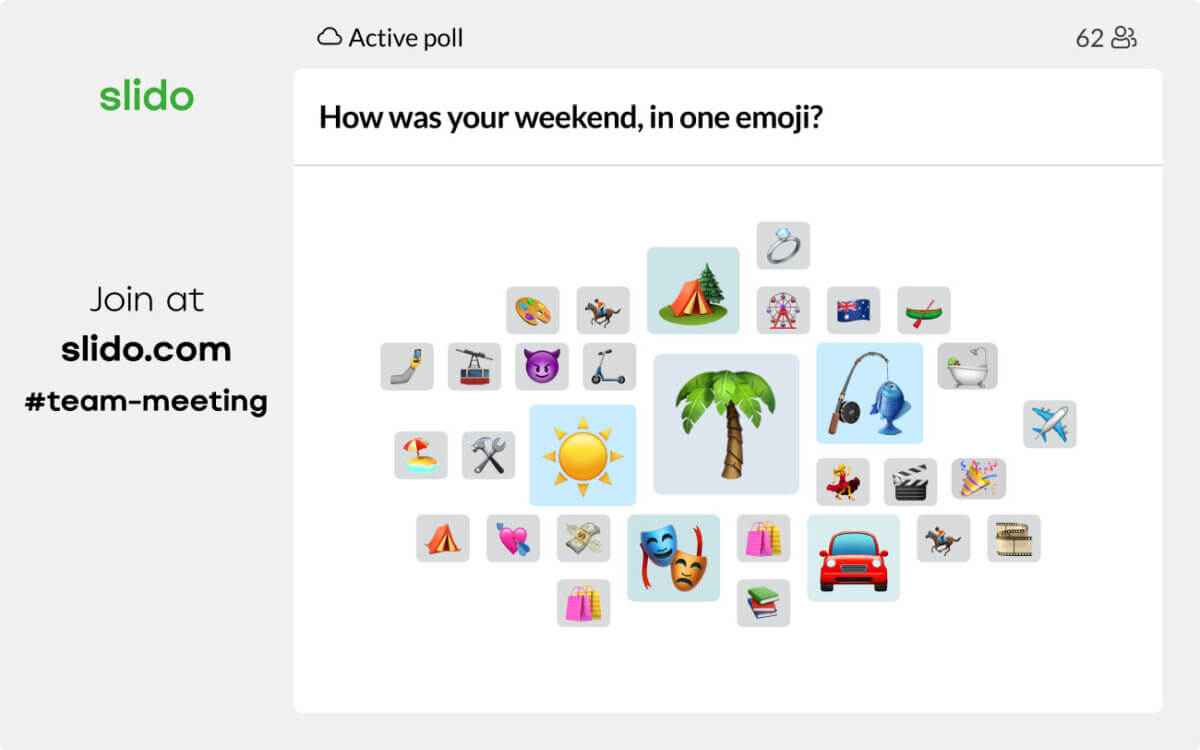Select the red car emoji tile
Screen dimensions: 1200x750
(x=853, y=558)
